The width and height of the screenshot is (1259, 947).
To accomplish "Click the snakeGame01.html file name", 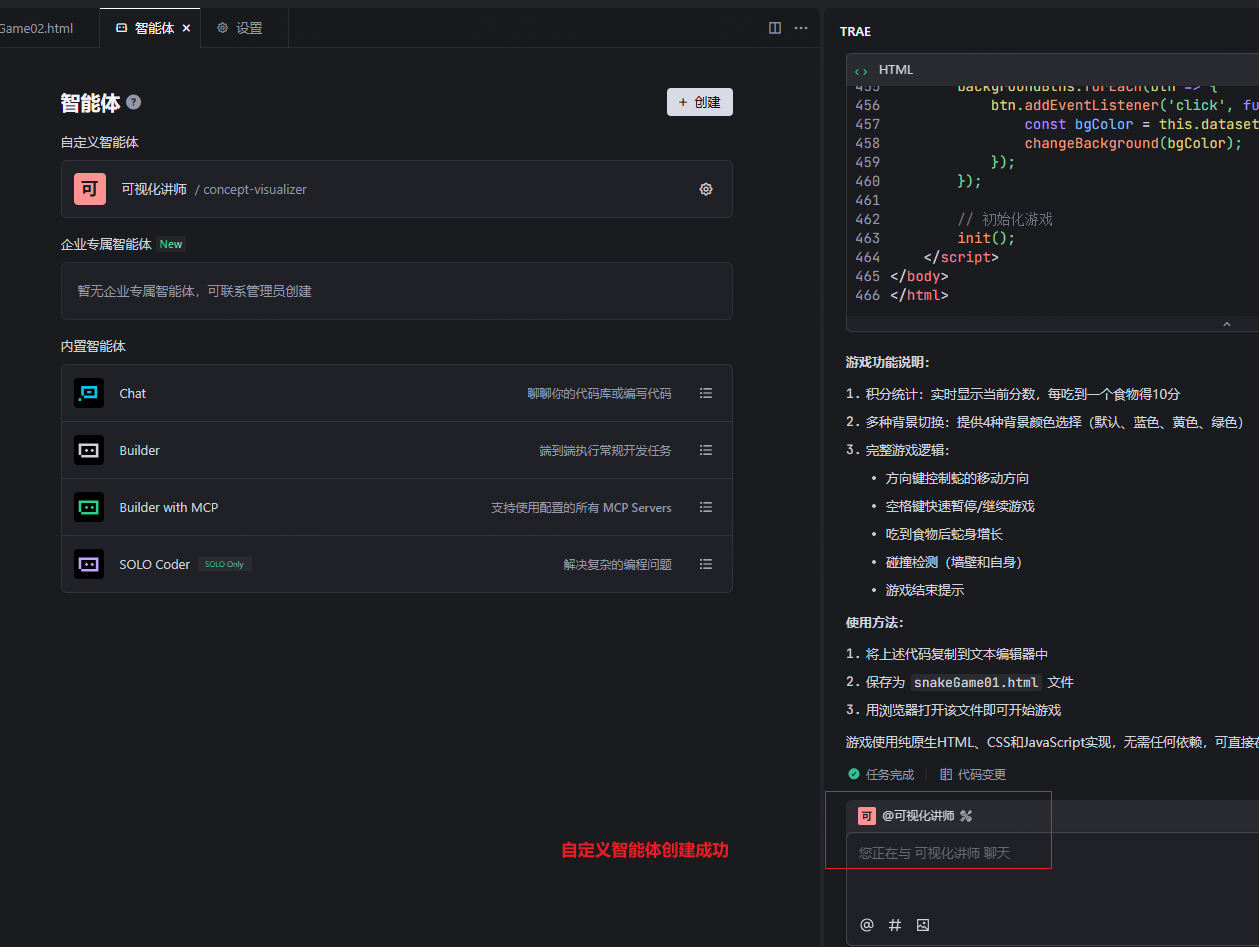I will click(976, 682).
